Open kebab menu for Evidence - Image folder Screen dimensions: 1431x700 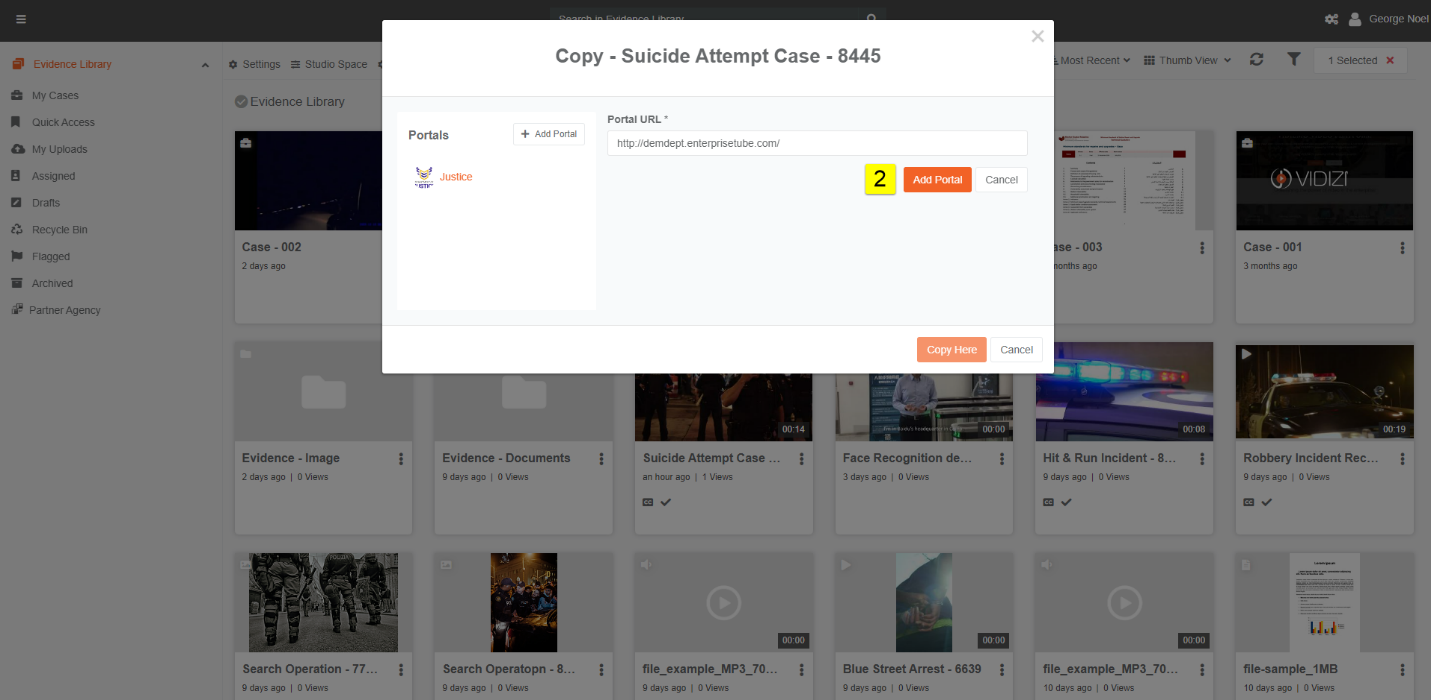coord(401,459)
